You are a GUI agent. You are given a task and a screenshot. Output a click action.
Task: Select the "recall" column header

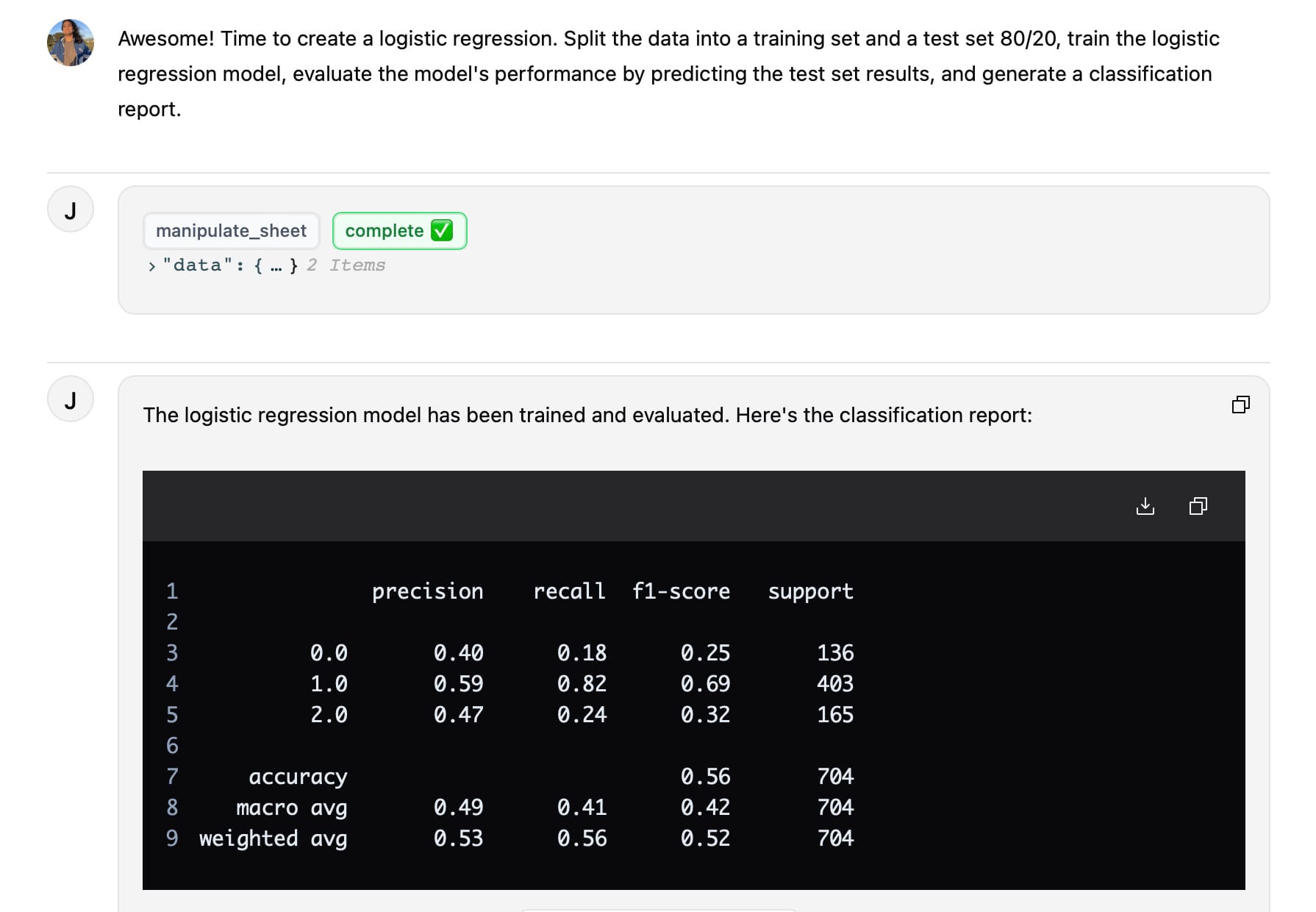click(x=569, y=591)
